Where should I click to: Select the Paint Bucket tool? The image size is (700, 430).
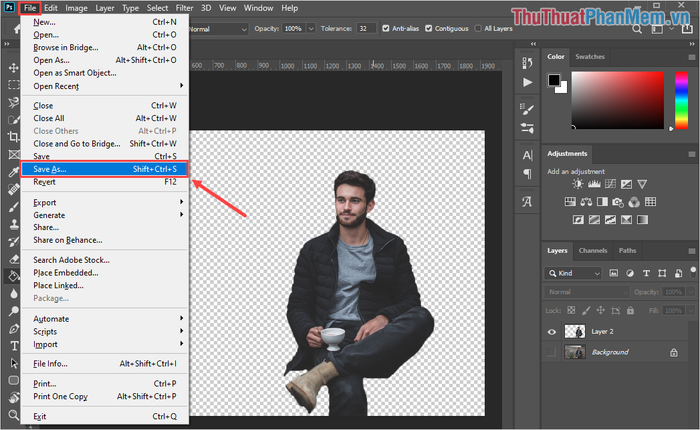click(x=13, y=276)
